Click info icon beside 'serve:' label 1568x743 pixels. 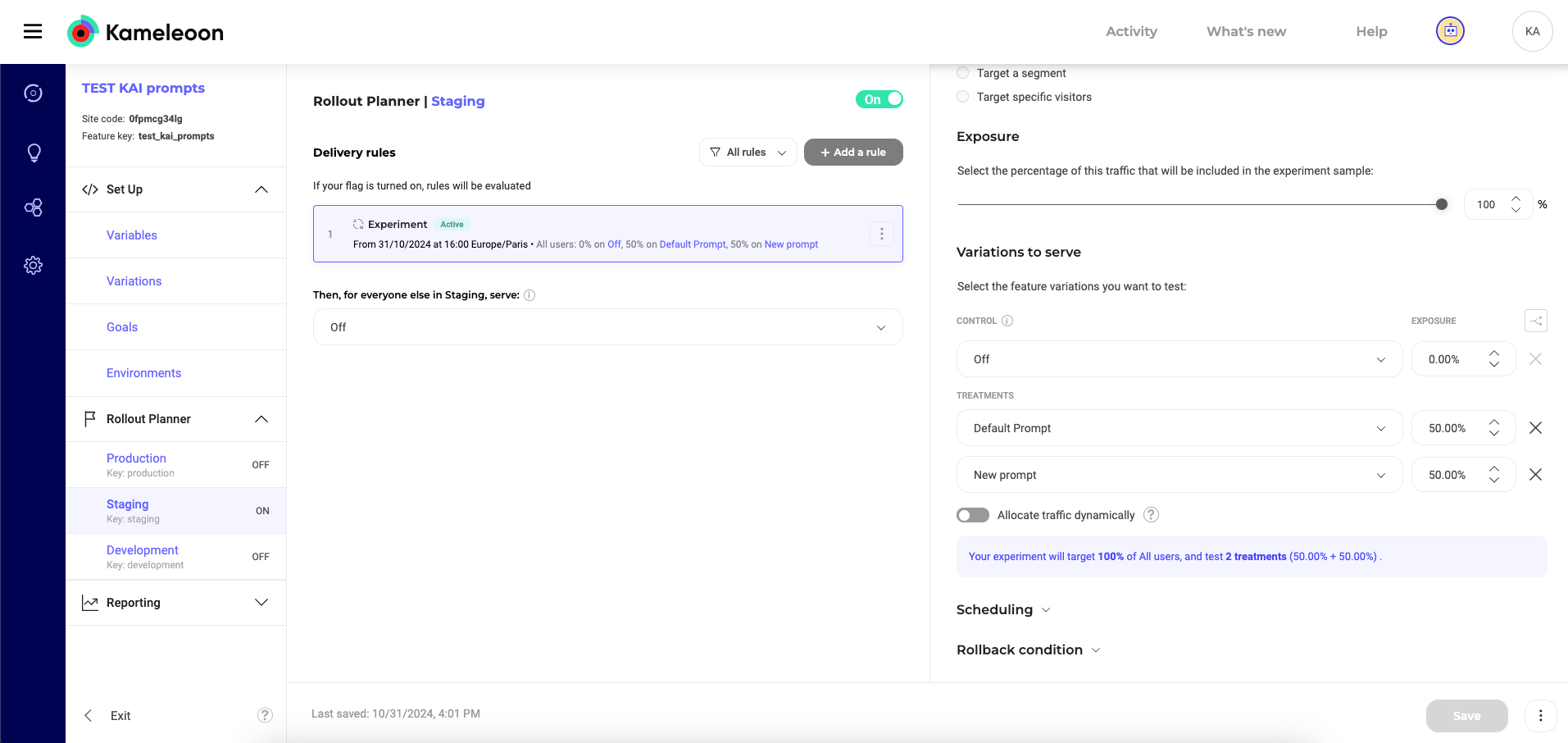(x=529, y=295)
